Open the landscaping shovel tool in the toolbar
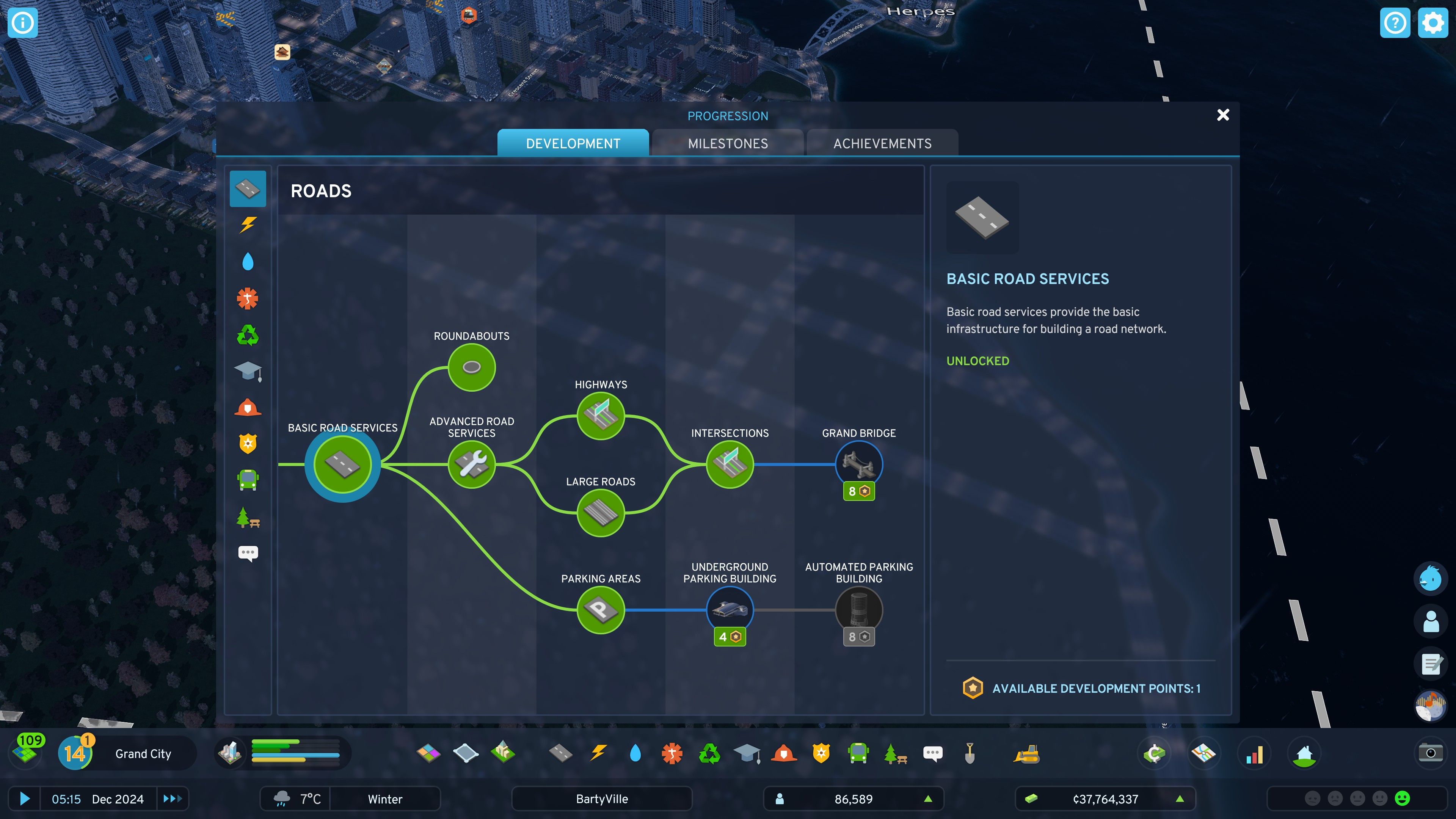 (970, 753)
